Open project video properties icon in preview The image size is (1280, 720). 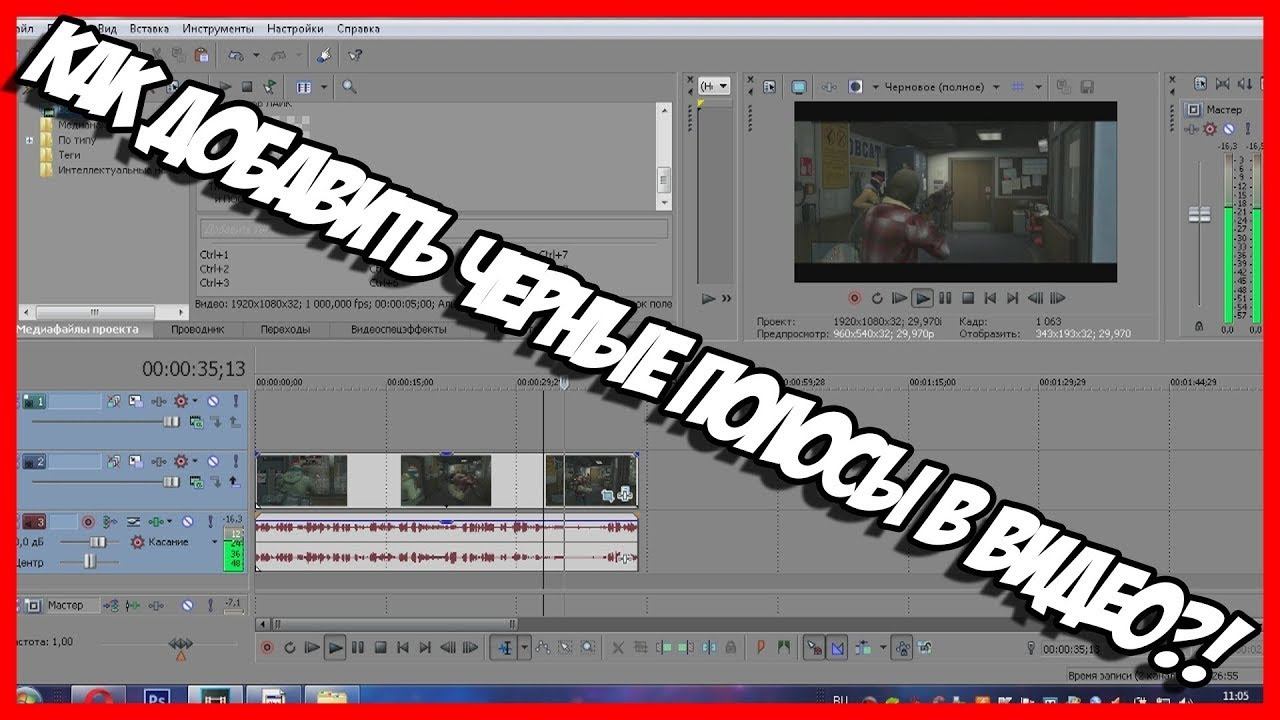(769, 87)
